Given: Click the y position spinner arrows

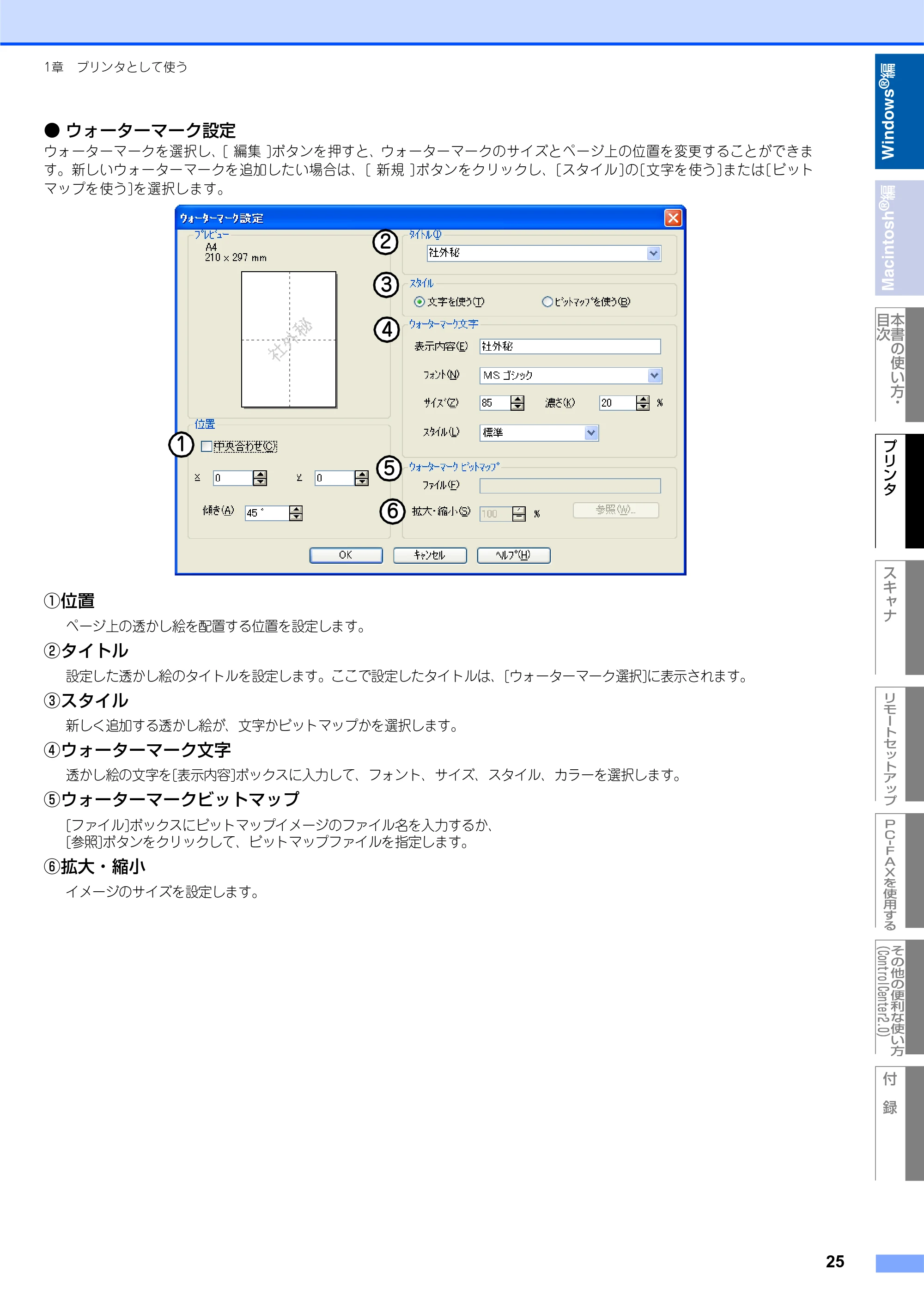Looking at the screenshot, I should 361,478.
